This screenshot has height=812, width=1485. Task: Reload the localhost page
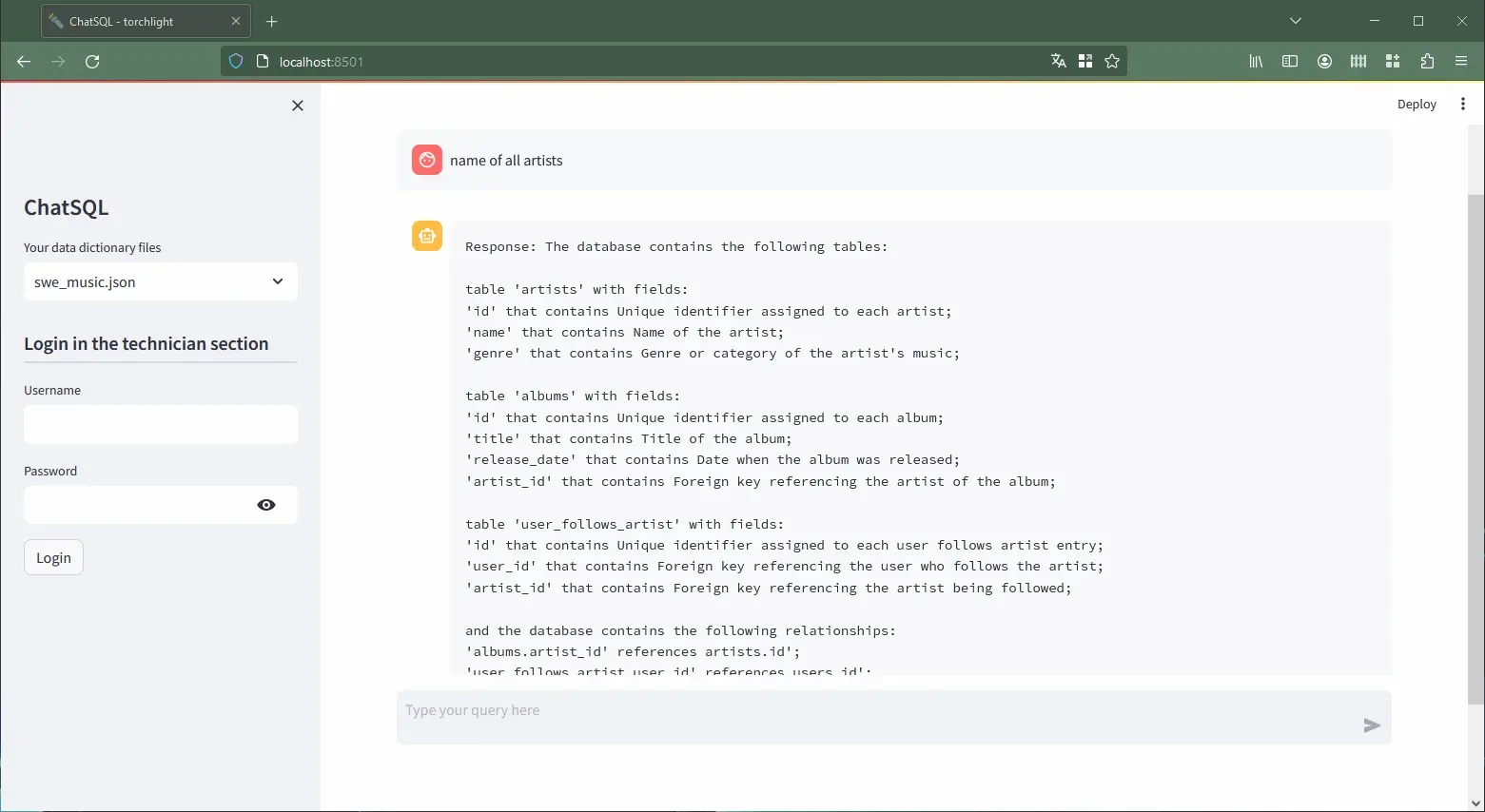92,61
